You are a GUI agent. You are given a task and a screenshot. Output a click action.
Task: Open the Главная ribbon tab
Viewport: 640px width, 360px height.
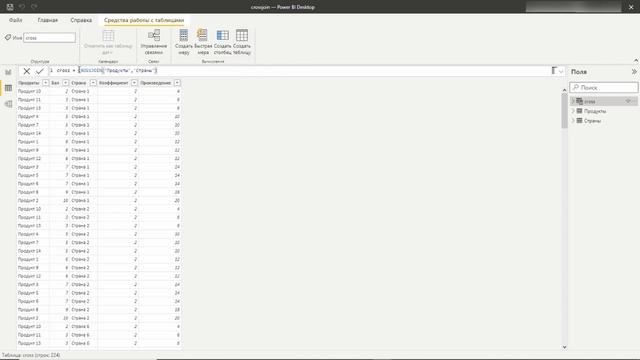point(48,20)
